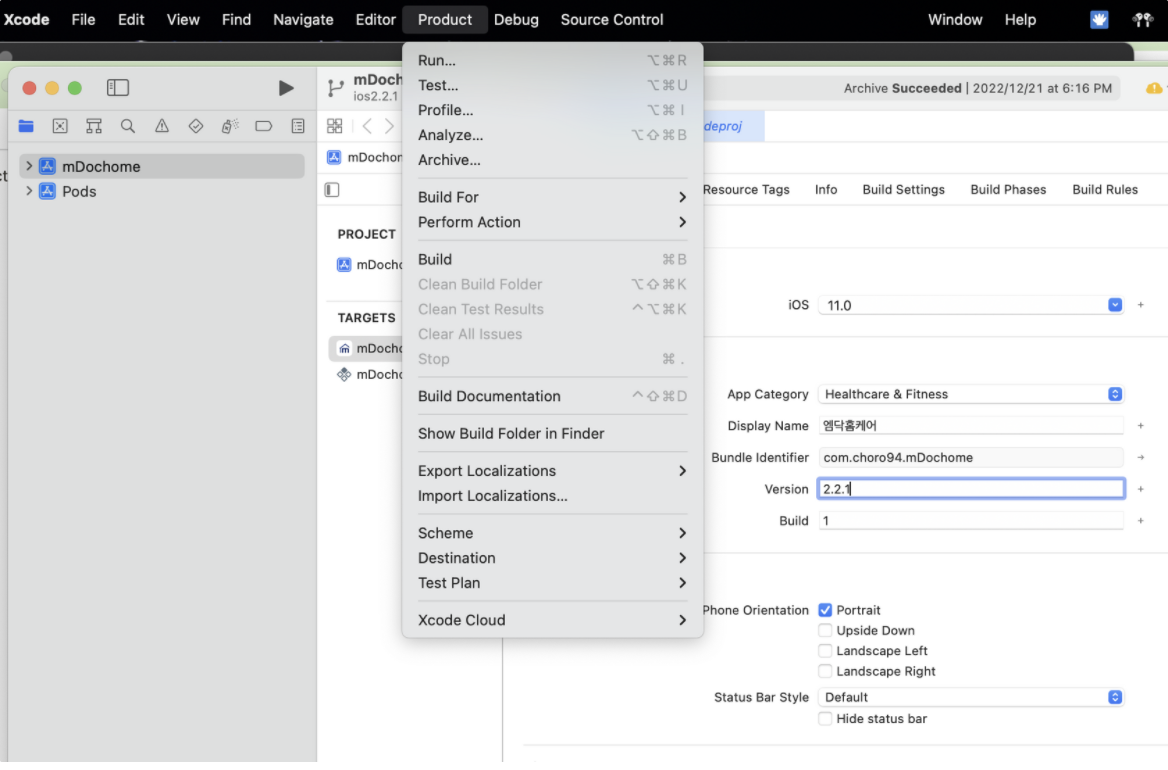
Task: Choose Import Localizations... menu item
Action: tap(552, 496)
